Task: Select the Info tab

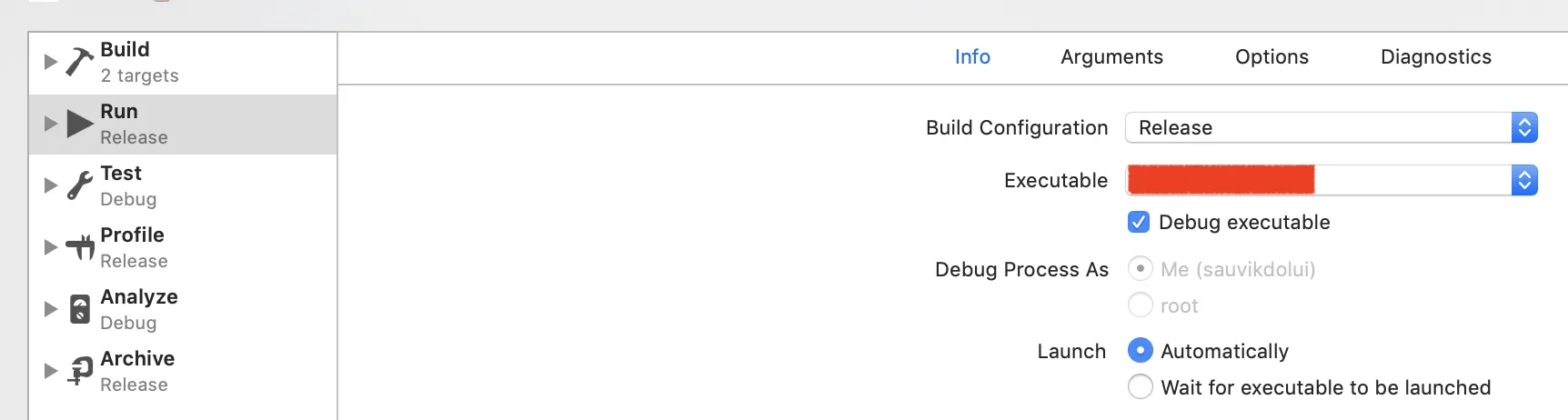Action: coord(972,56)
